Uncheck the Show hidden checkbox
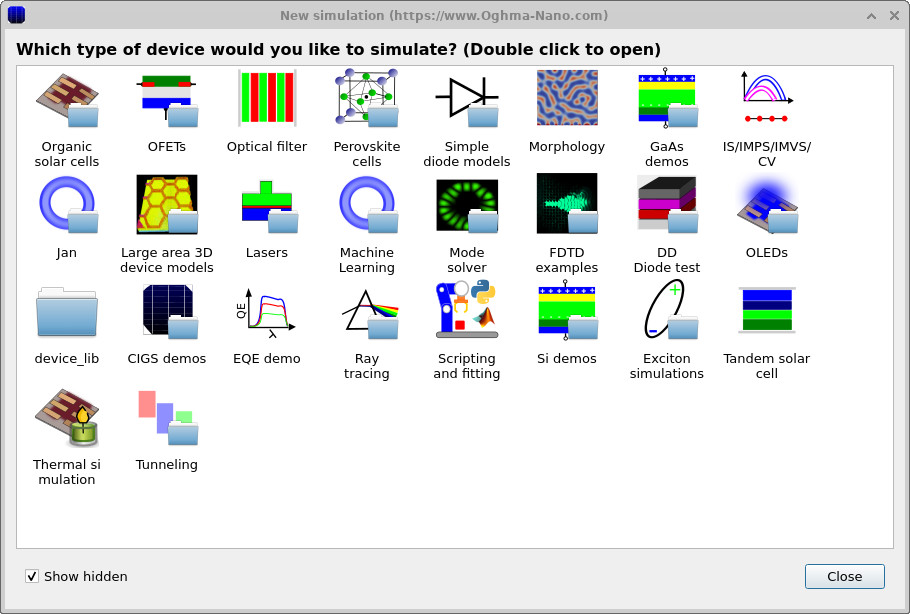This screenshot has height=614, width=910. coord(32,576)
